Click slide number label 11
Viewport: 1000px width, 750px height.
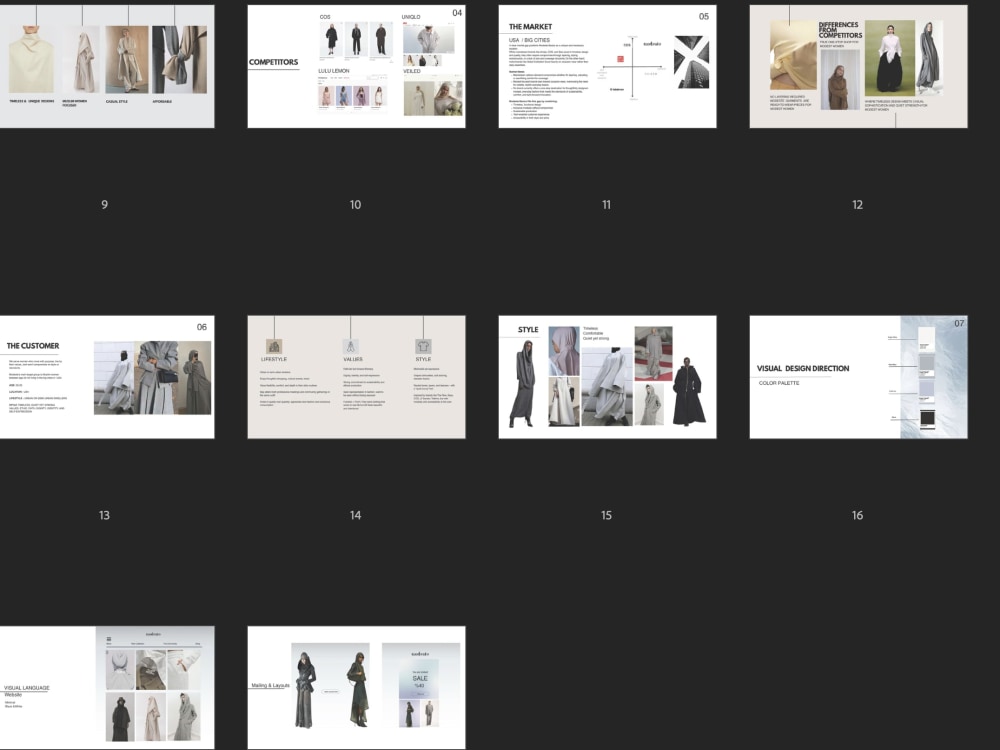(607, 205)
